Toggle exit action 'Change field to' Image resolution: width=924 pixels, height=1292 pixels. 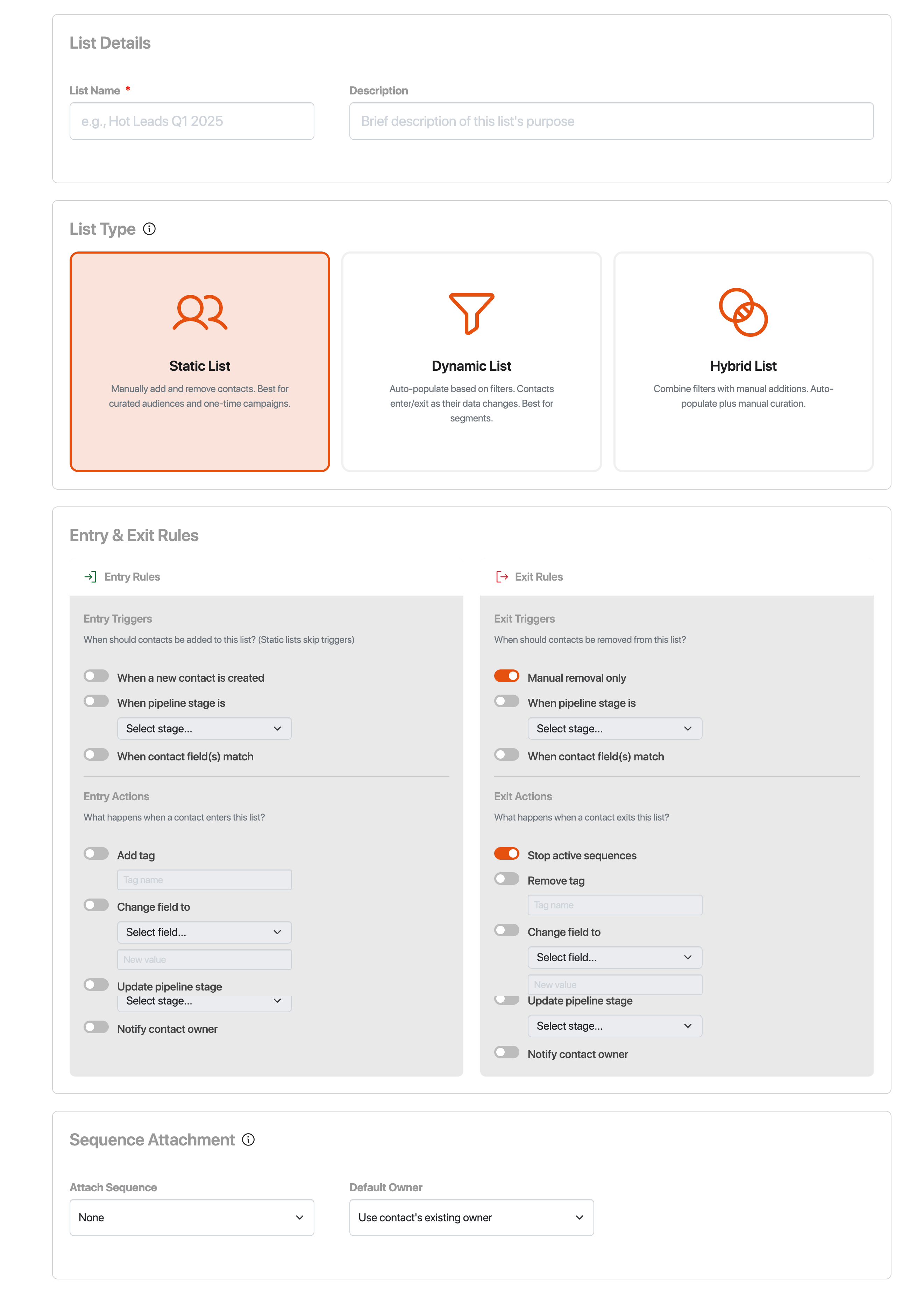[x=506, y=930]
